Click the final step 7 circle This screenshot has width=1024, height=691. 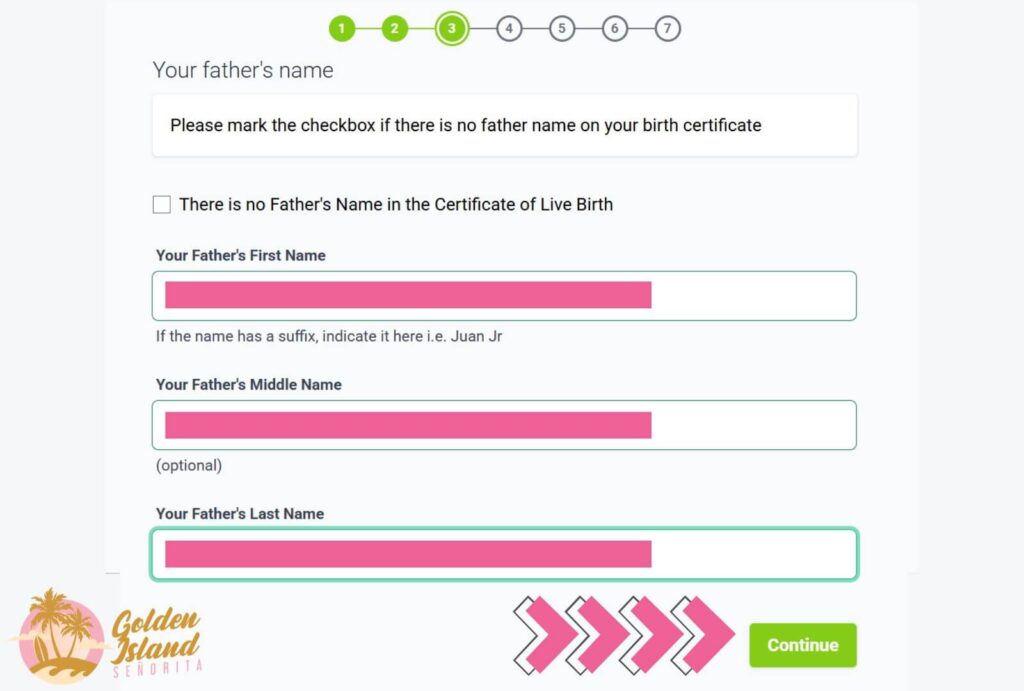(x=667, y=28)
